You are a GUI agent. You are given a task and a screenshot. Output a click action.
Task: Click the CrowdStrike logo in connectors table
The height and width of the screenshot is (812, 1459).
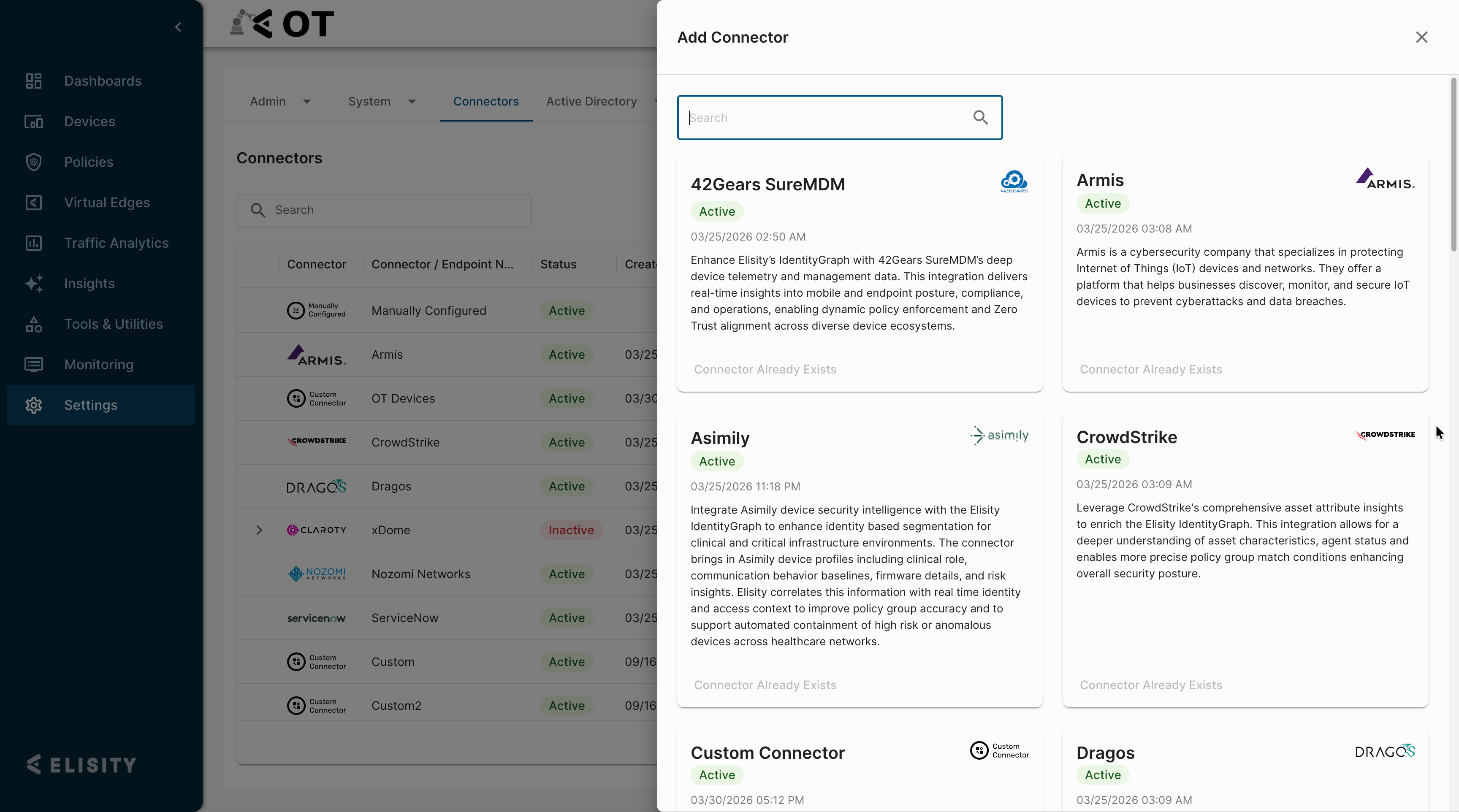[x=316, y=441]
